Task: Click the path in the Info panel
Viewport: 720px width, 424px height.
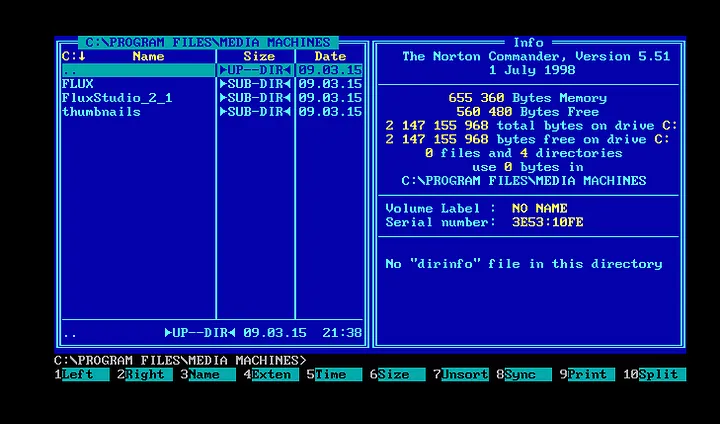Action: (523, 181)
